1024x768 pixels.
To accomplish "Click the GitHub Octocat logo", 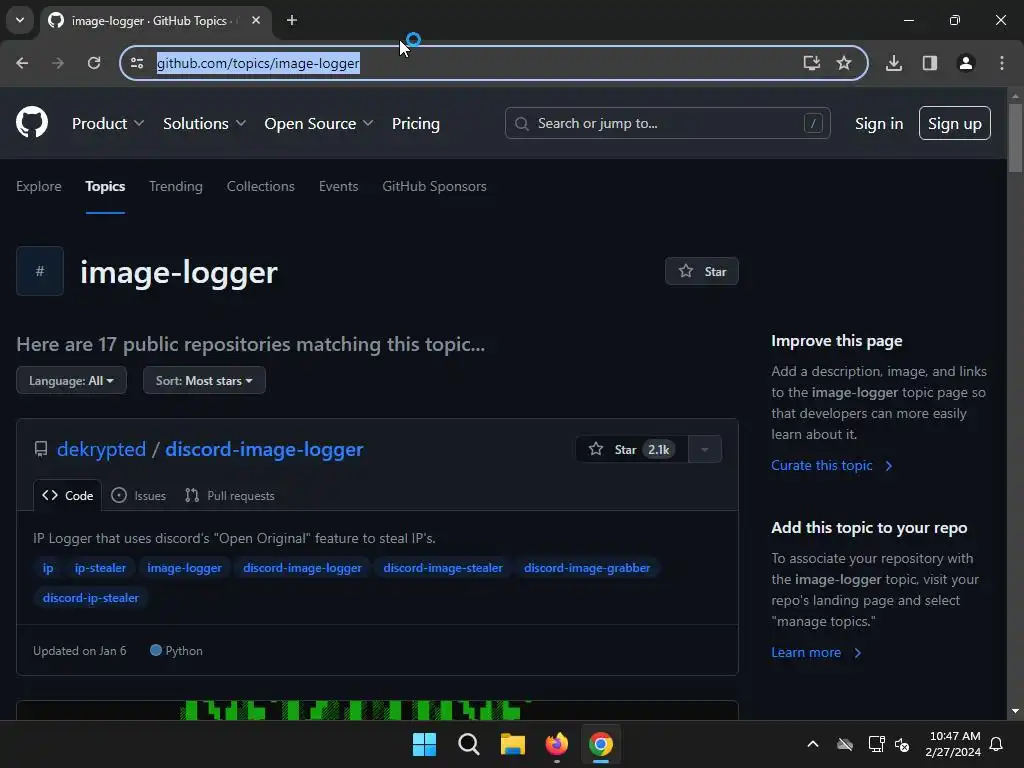I will [32, 123].
